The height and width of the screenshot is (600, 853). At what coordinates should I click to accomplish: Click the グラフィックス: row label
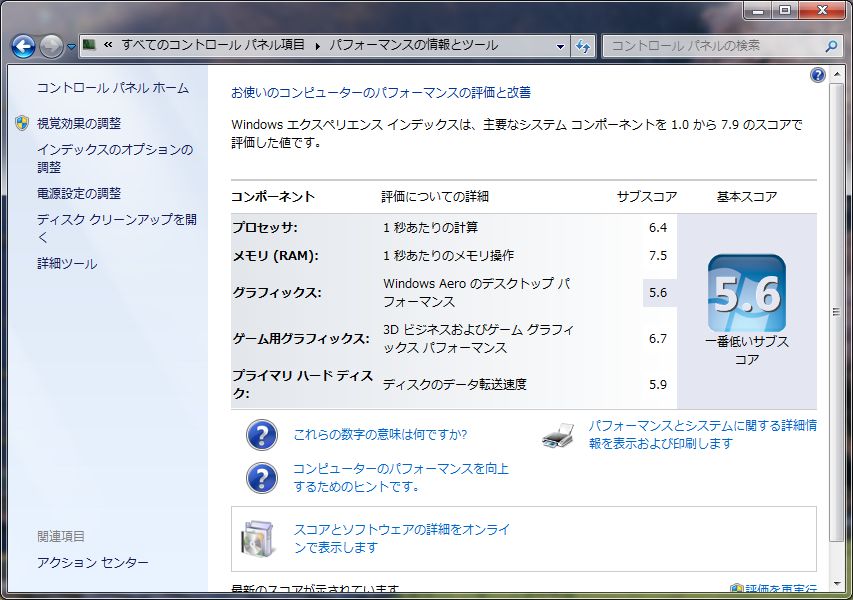(277, 293)
